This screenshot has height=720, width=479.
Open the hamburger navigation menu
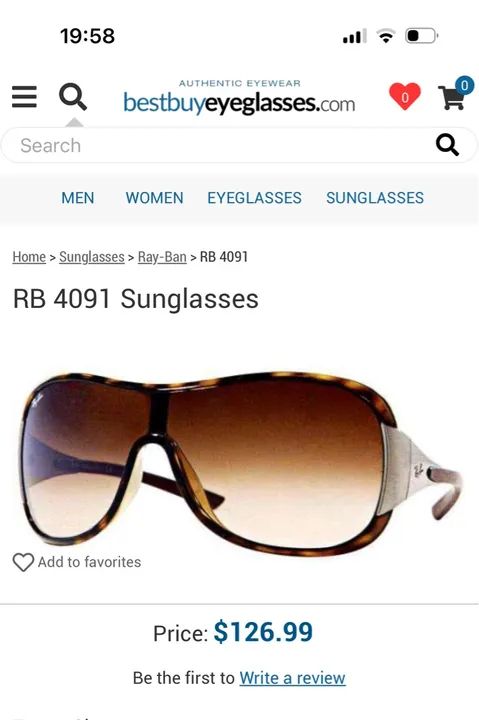click(24, 97)
